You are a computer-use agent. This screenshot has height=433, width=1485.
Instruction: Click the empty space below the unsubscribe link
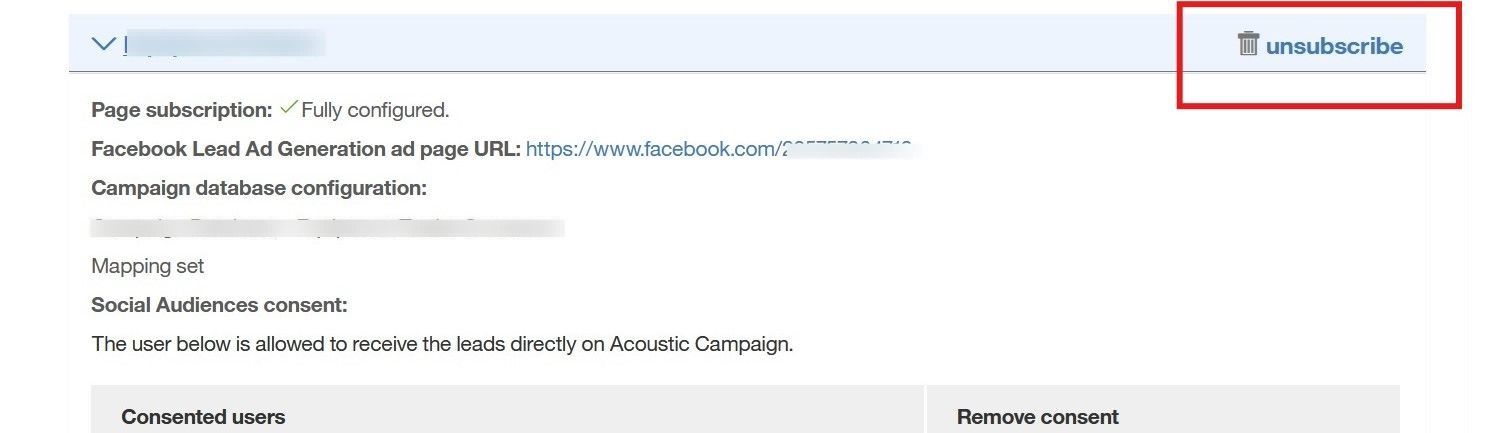point(1320,85)
